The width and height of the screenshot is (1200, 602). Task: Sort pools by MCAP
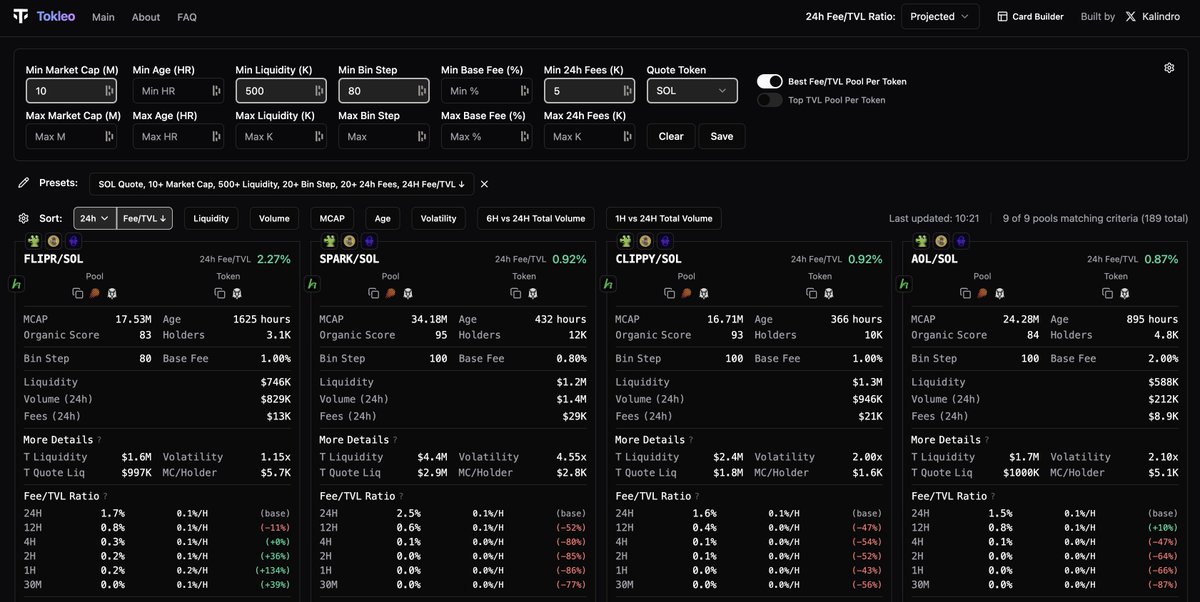332,218
